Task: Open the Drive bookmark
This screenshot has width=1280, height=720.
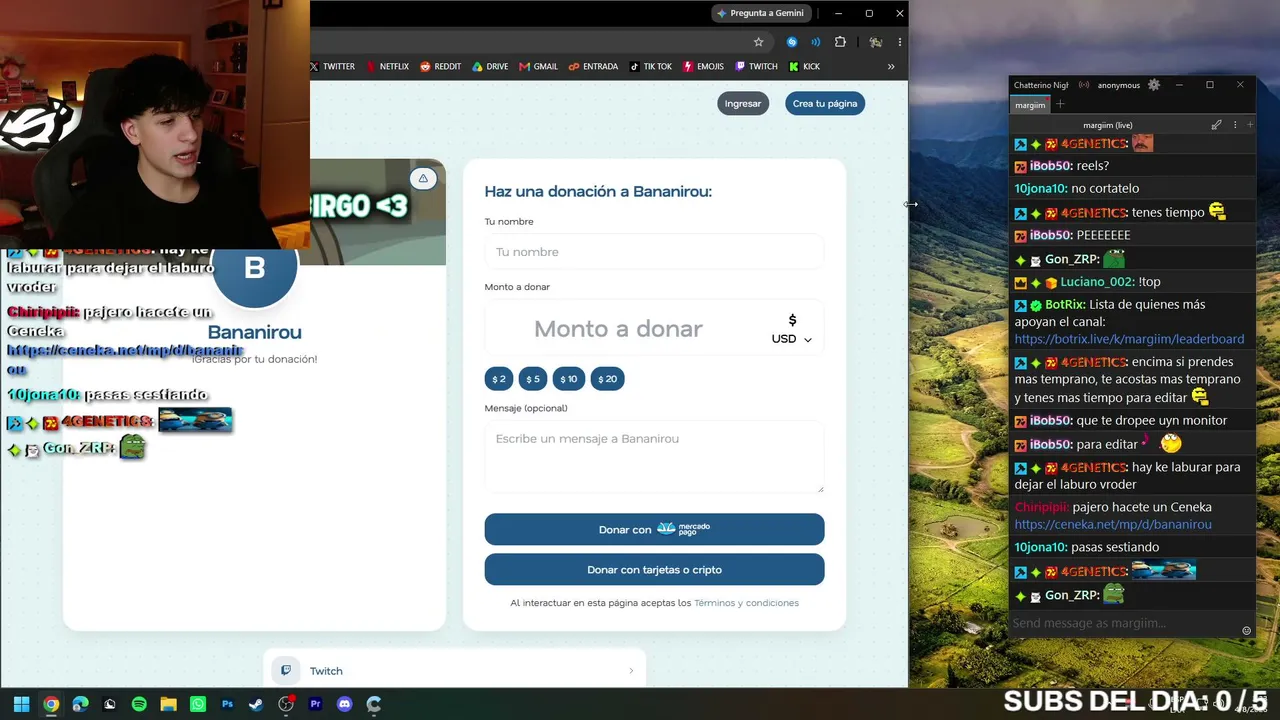Action: [490, 67]
